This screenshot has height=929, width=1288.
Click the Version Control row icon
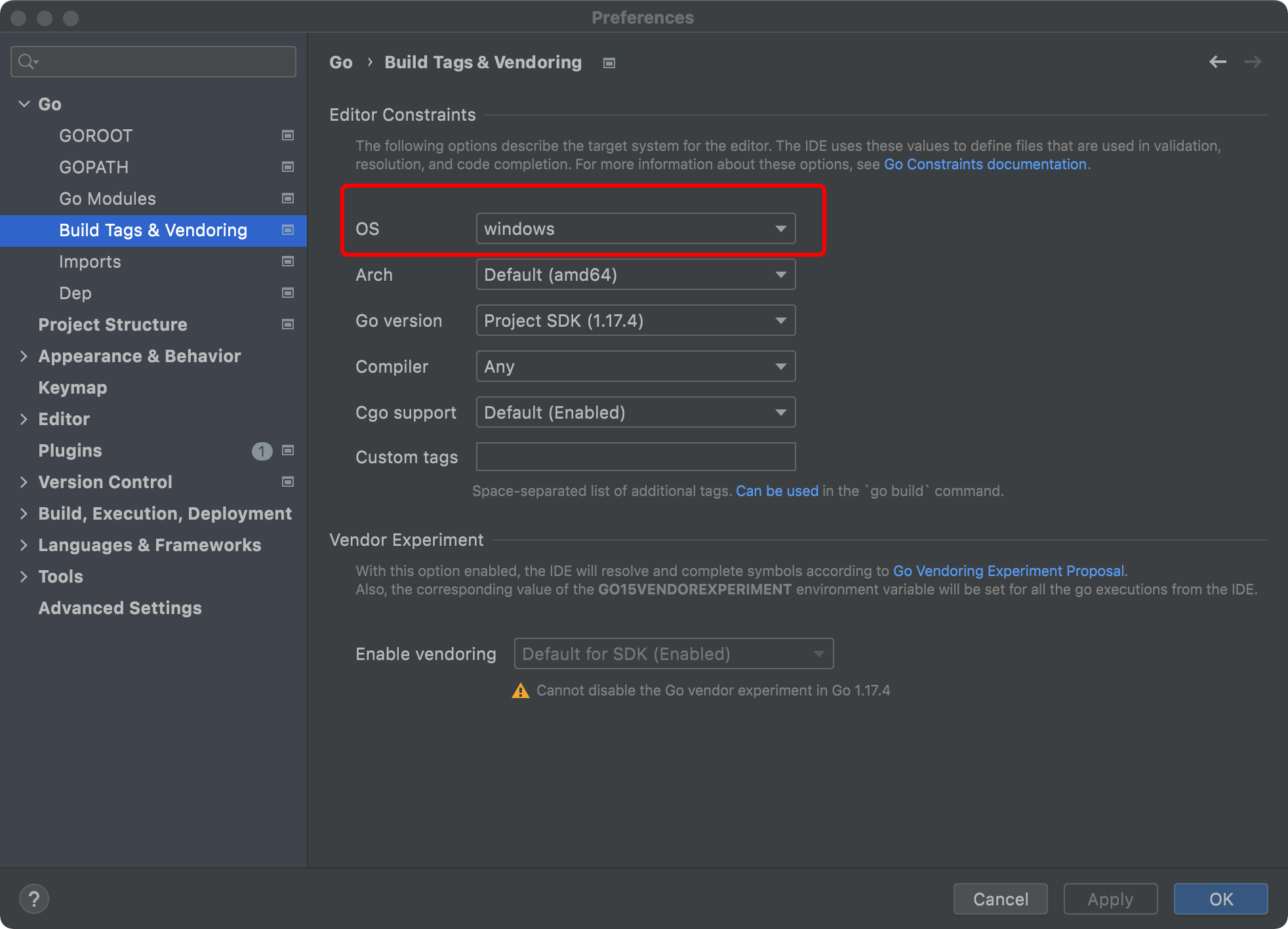point(287,482)
